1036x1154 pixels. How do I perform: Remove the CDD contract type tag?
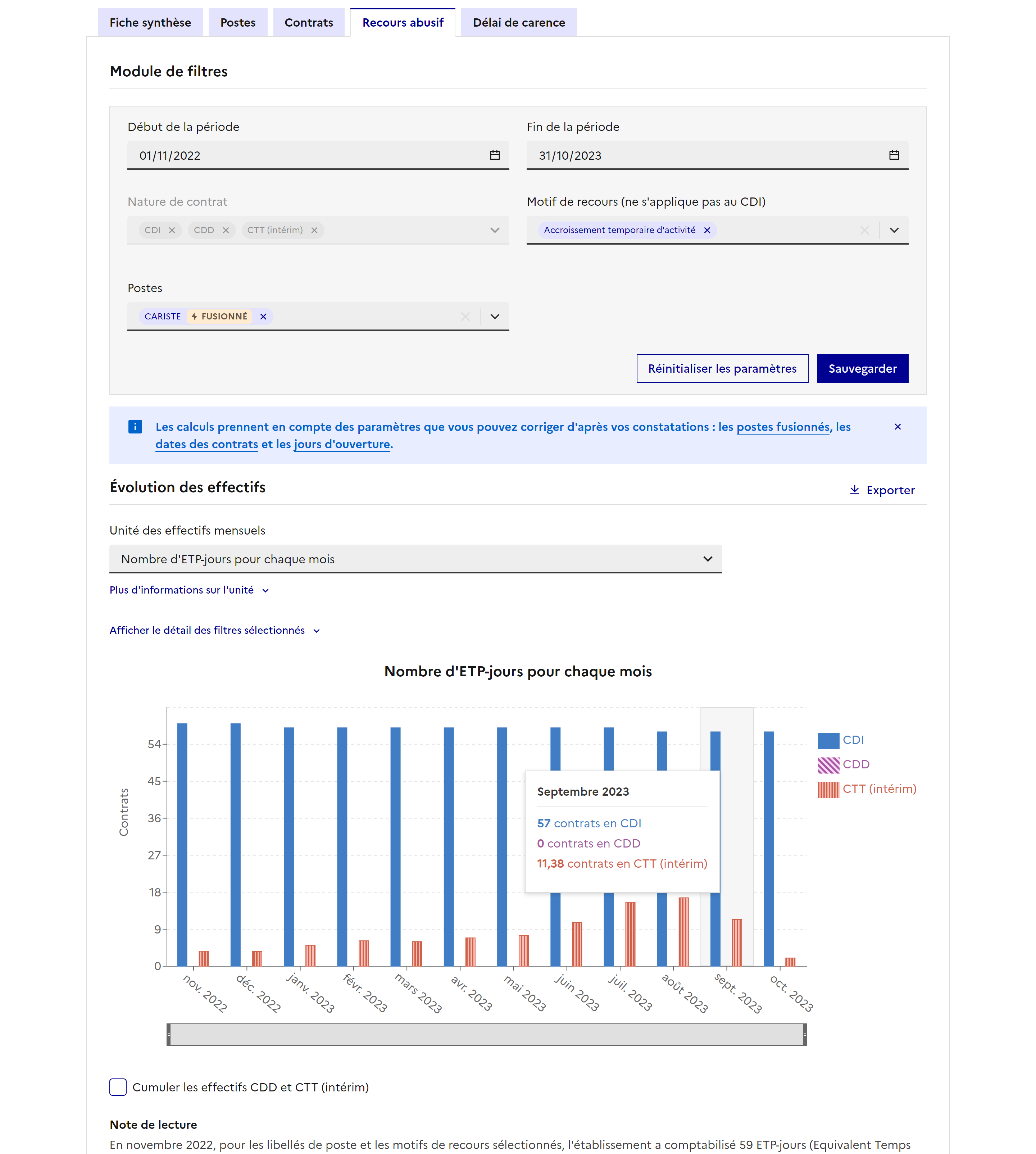[x=226, y=230]
